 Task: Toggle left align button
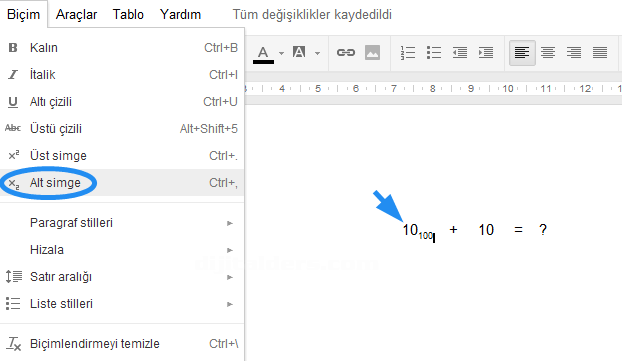(x=522, y=53)
